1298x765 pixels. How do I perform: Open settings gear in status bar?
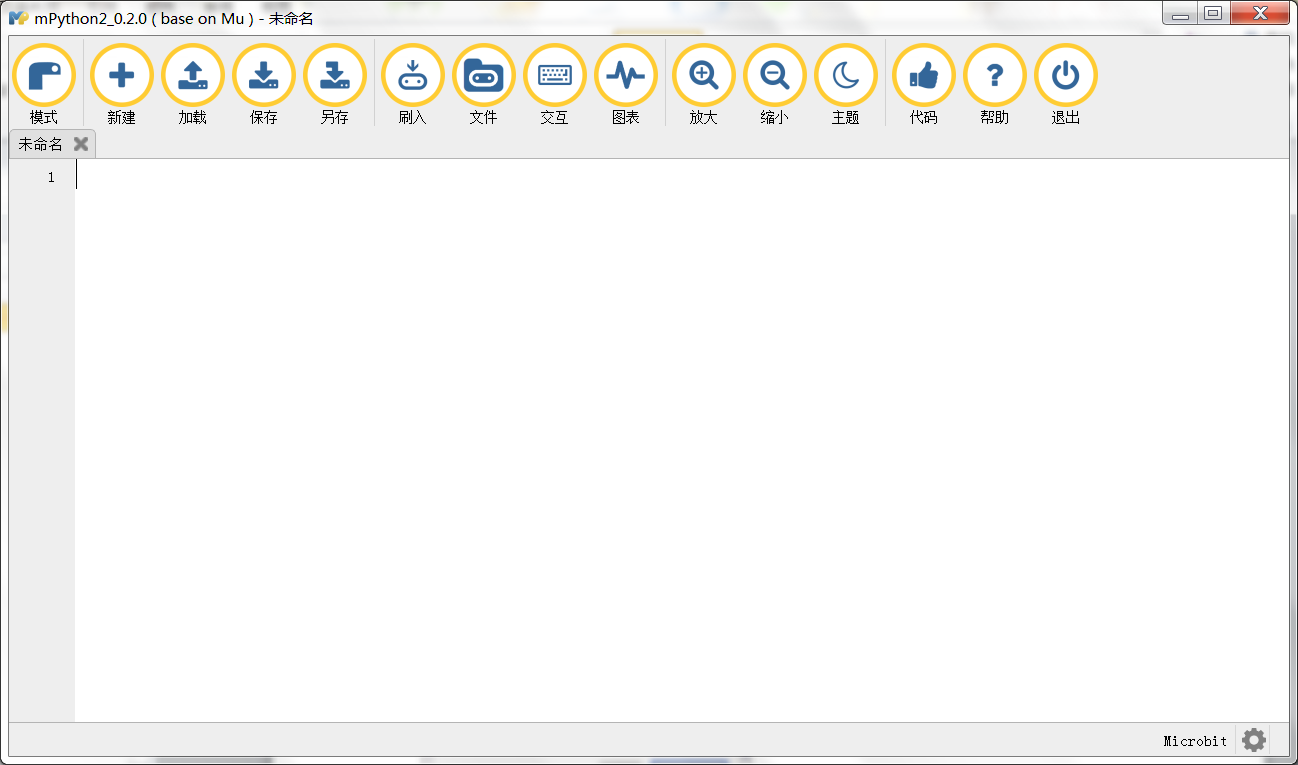click(1254, 740)
